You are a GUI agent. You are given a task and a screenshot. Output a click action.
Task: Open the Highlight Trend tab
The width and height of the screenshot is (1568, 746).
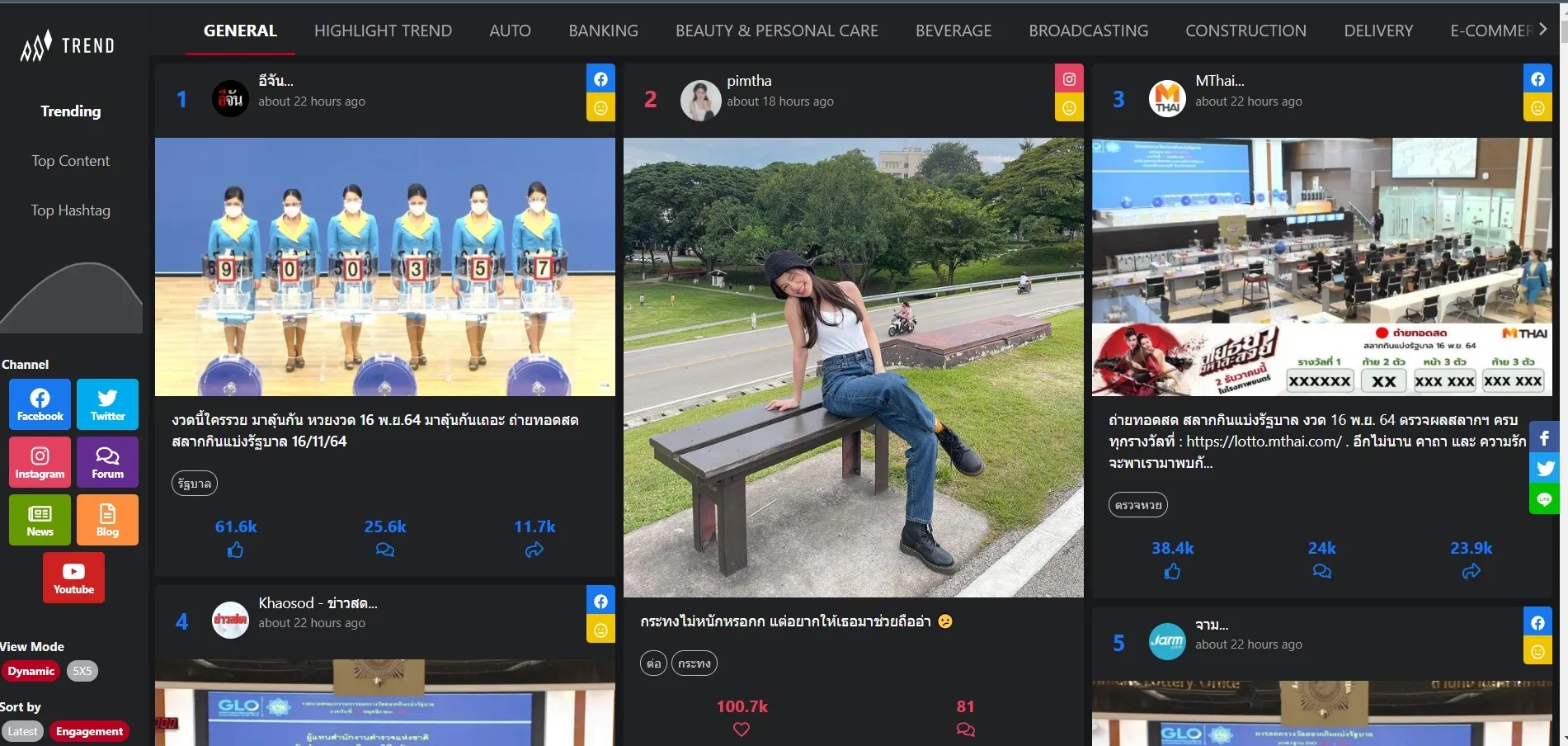click(x=383, y=31)
